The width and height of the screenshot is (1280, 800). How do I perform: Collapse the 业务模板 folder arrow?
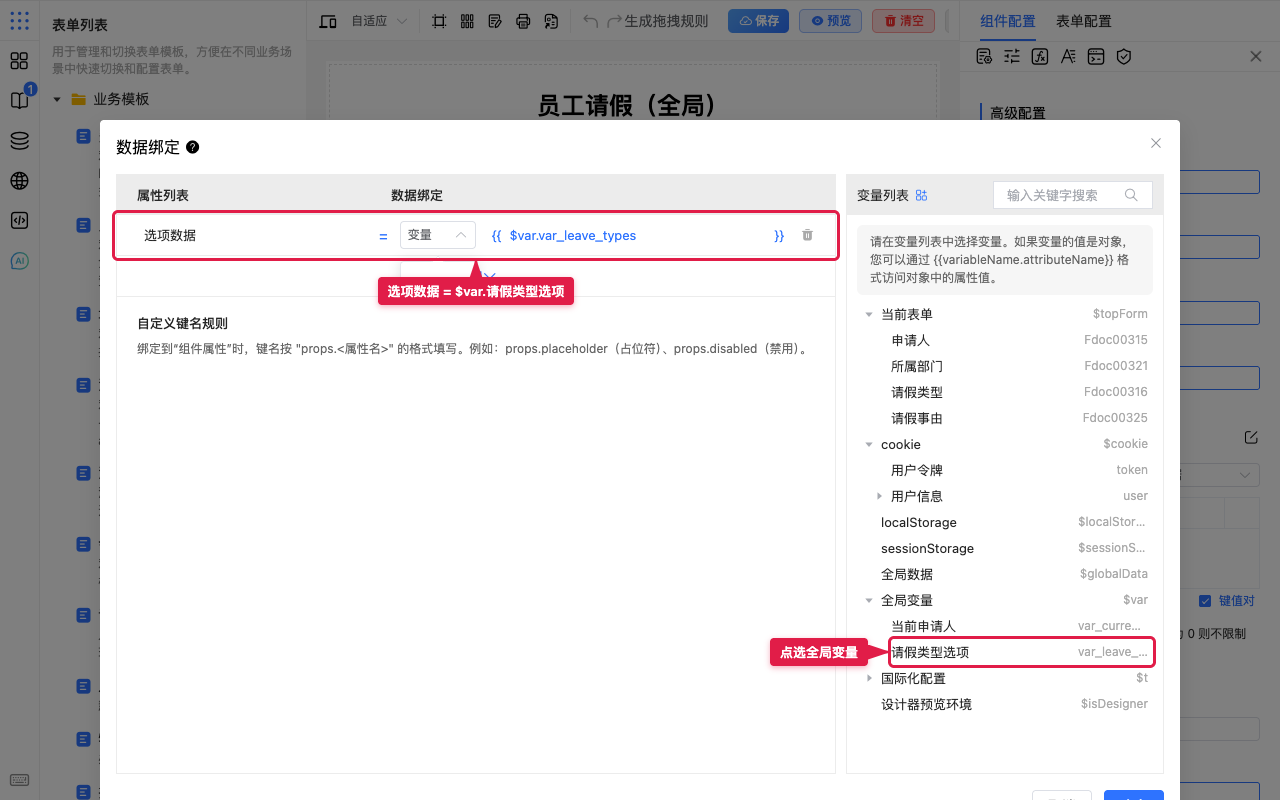click(x=57, y=99)
